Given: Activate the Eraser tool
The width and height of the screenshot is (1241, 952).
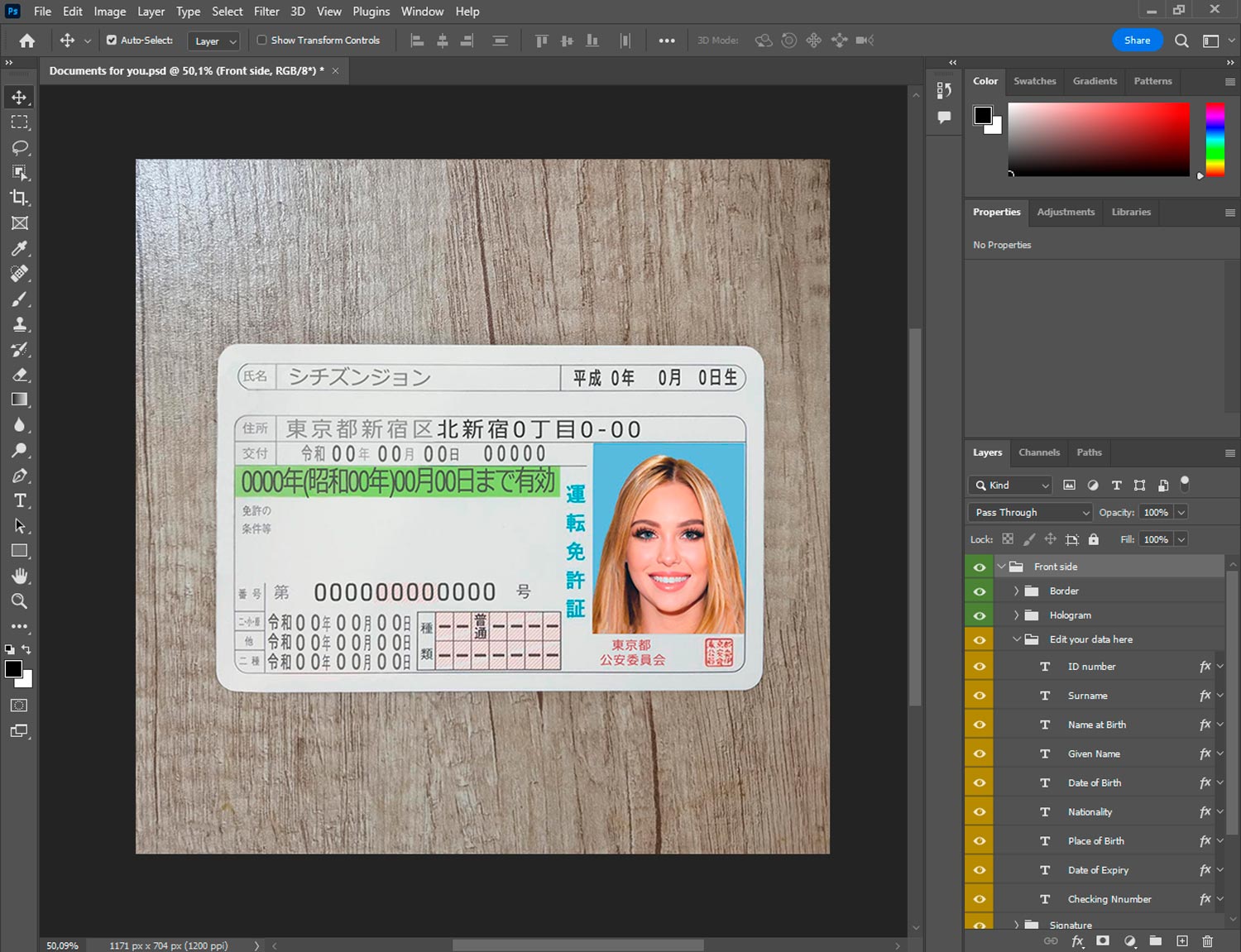Looking at the screenshot, I should pyautogui.click(x=20, y=375).
